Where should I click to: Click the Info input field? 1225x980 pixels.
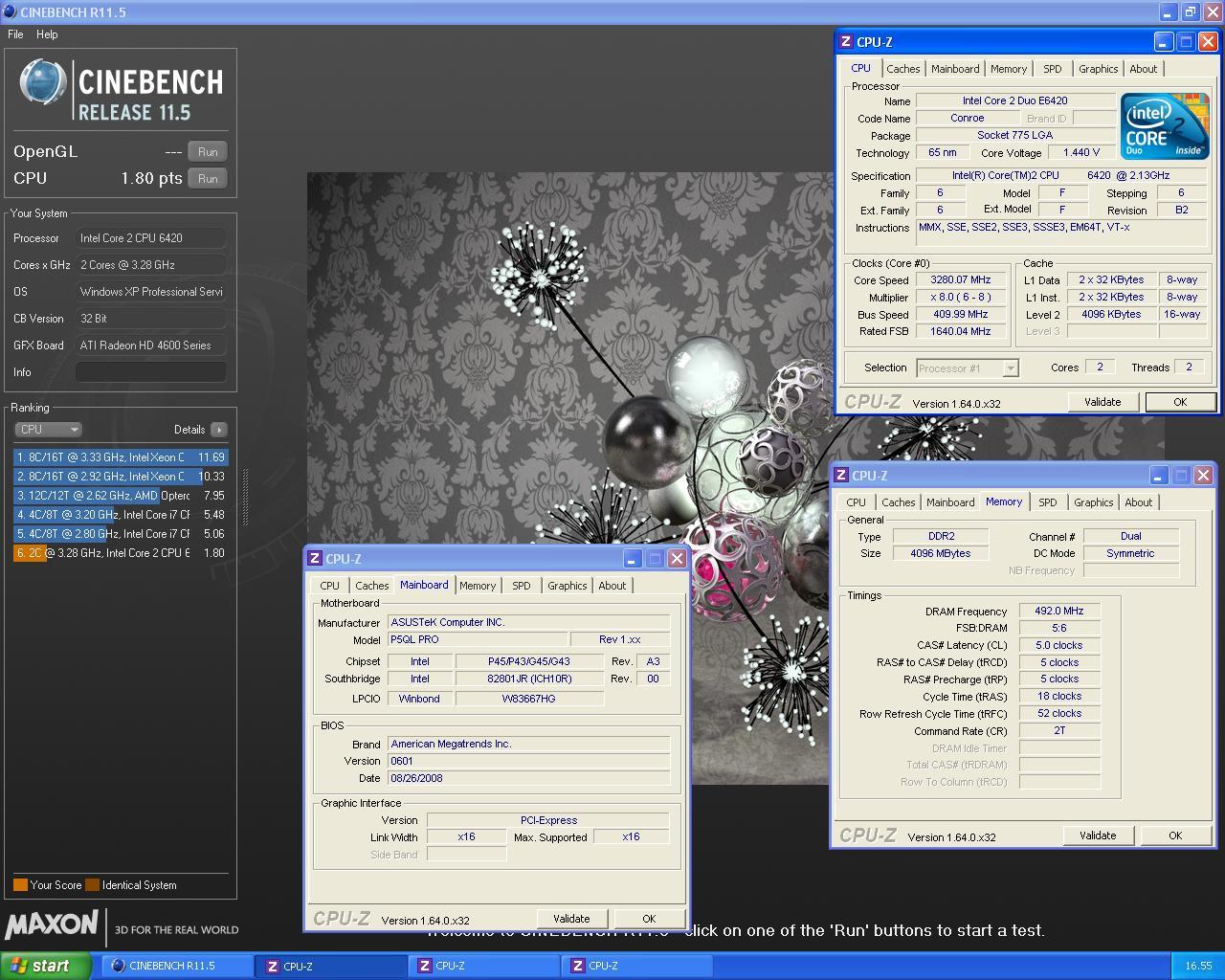click(151, 372)
